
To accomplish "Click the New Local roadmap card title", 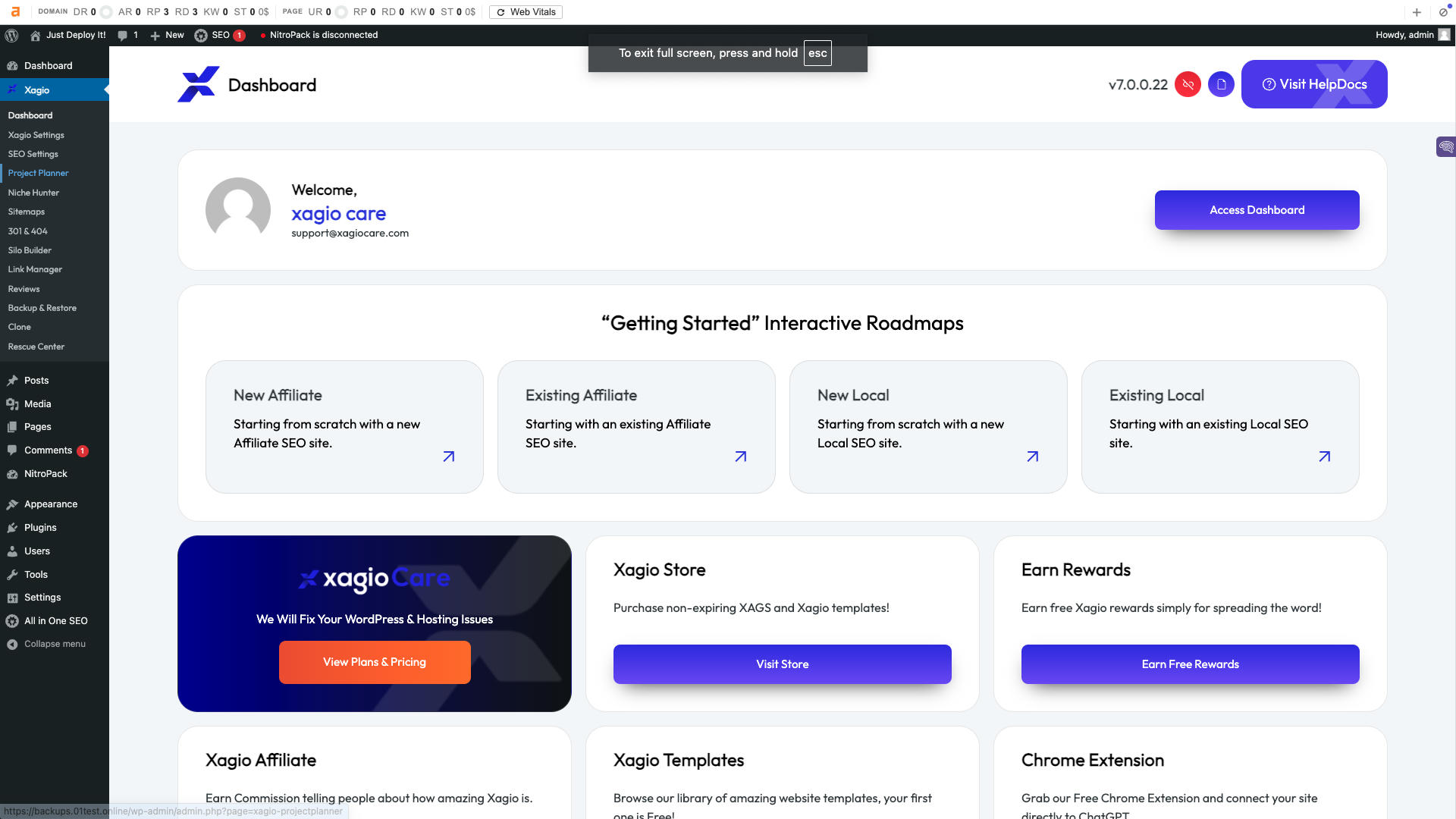I will pyautogui.click(x=853, y=395).
